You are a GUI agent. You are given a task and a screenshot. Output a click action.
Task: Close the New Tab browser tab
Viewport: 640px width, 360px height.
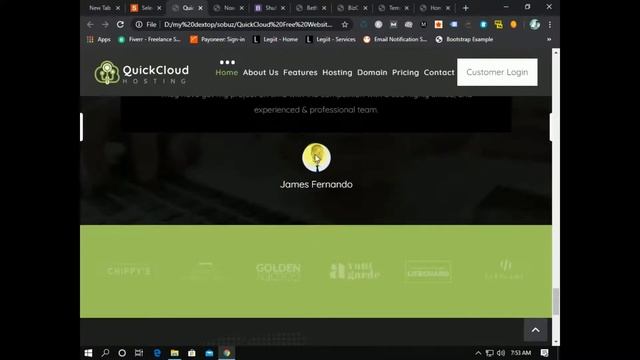[x=118, y=8]
